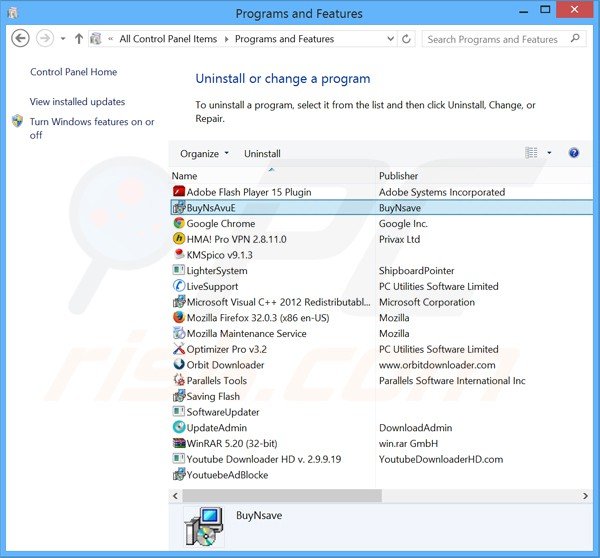The height and width of the screenshot is (558, 600).
Task: Select the UpdateAdmin entry
Action: pos(216,428)
